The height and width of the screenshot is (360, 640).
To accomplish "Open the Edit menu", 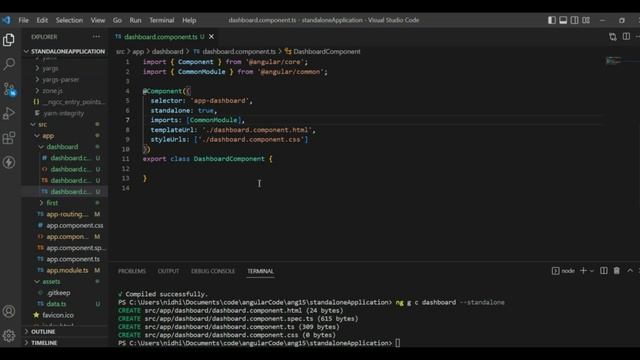I will coord(42,20).
